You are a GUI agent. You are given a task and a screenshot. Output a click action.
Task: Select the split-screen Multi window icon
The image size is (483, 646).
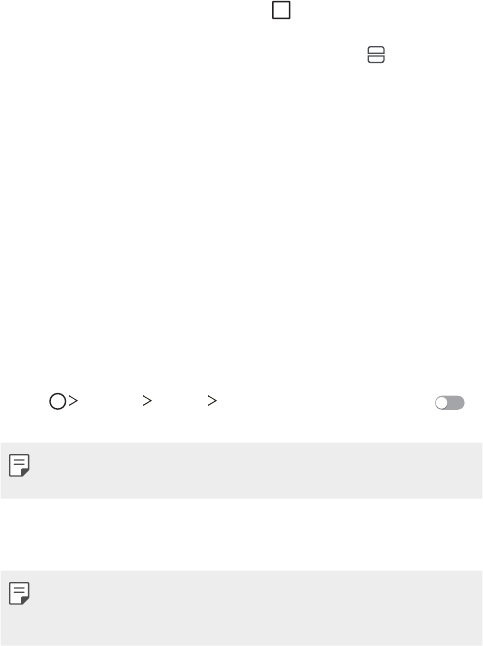376,54
